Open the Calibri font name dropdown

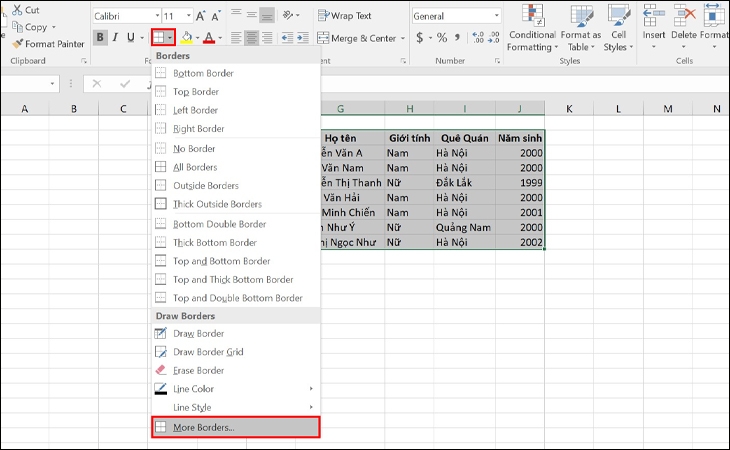coord(157,16)
